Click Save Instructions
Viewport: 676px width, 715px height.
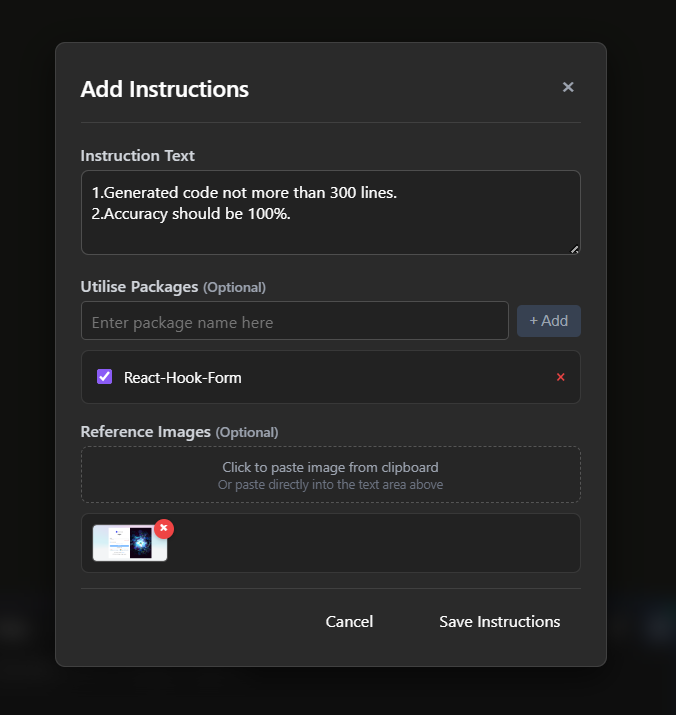499,622
